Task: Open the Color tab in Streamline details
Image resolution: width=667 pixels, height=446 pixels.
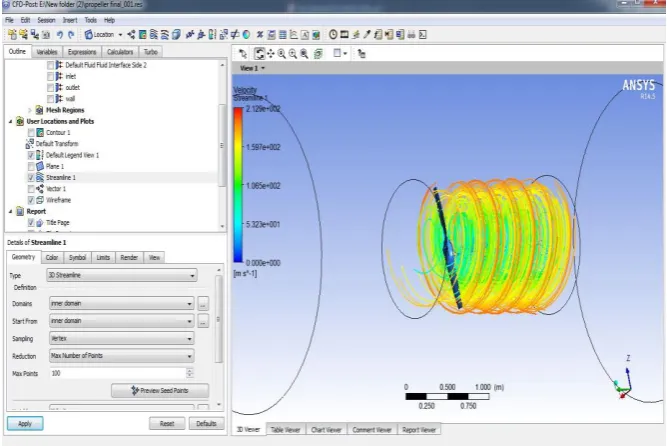Action: pyautogui.click(x=52, y=257)
